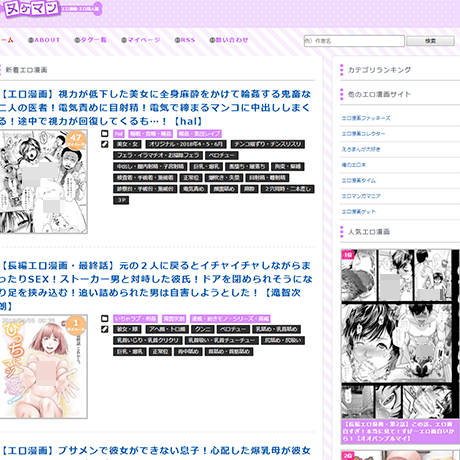Open first sidebar link under 他のエロ漫画サイト
This screenshot has height=460, width=460.
(x=366, y=118)
